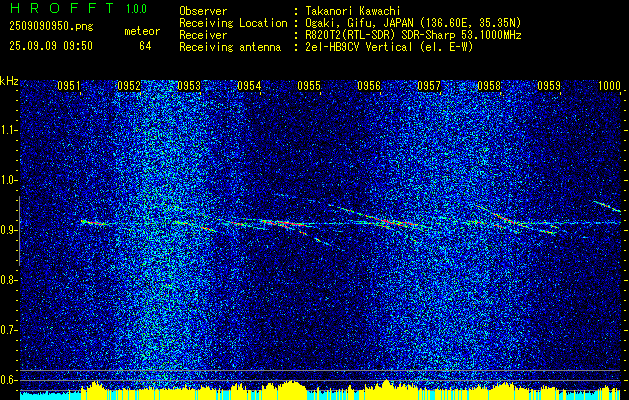Click the observer name Takanori Kawachi
Viewport: 629px width, 400px height.
pyautogui.click(x=353, y=11)
